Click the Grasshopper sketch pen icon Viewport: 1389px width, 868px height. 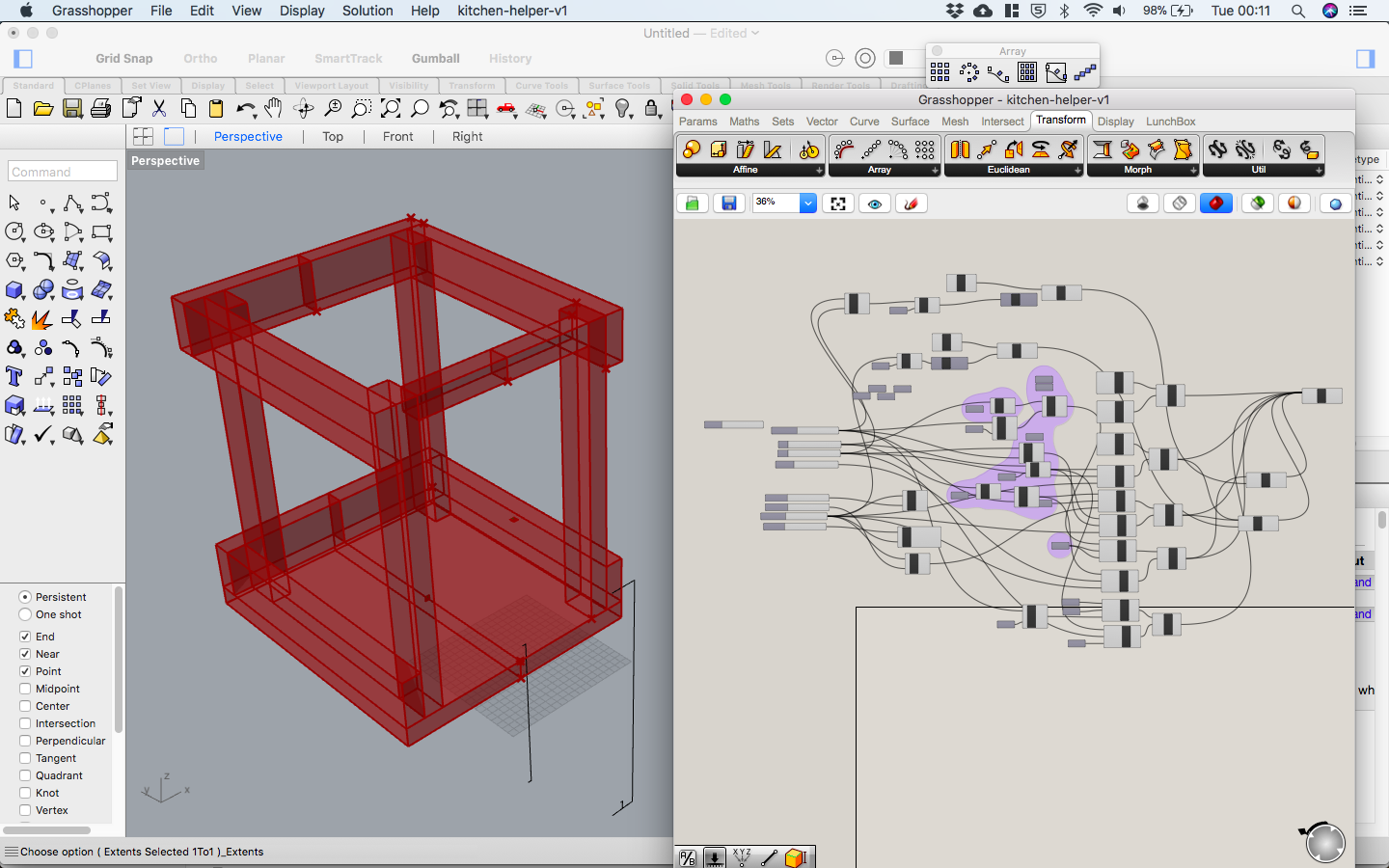click(x=911, y=203)
